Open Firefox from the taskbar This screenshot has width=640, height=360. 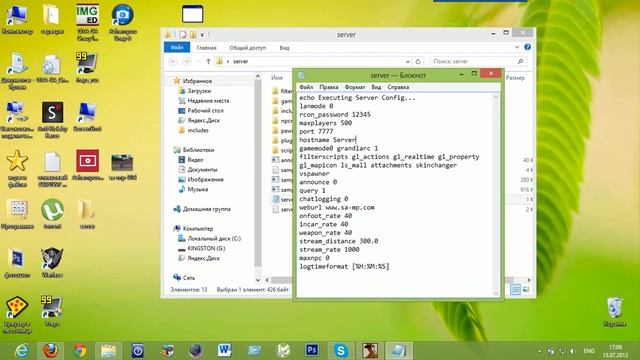(x=50, y=351)
